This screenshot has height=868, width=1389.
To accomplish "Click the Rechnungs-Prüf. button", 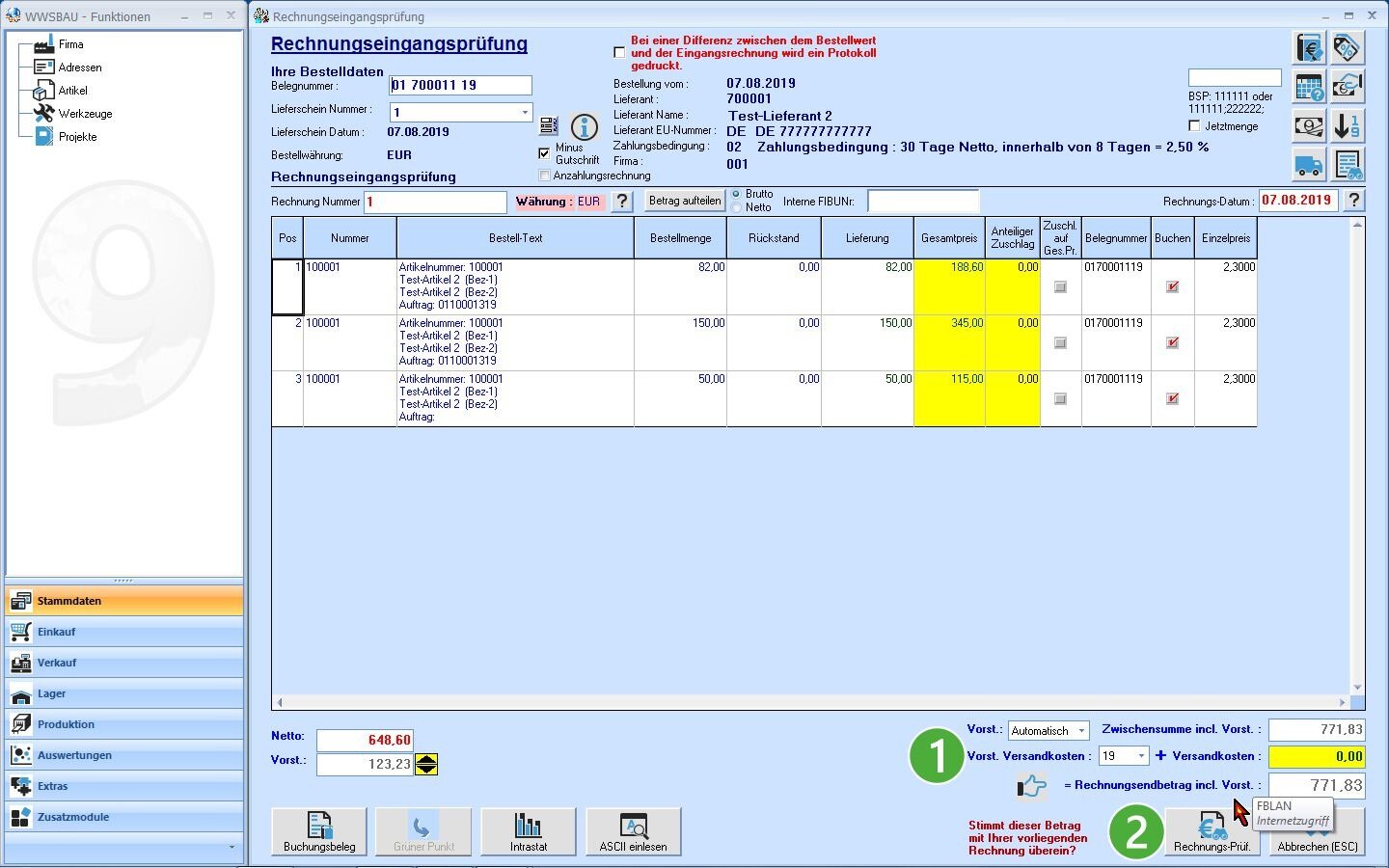I will click(x=1212, y=831).
